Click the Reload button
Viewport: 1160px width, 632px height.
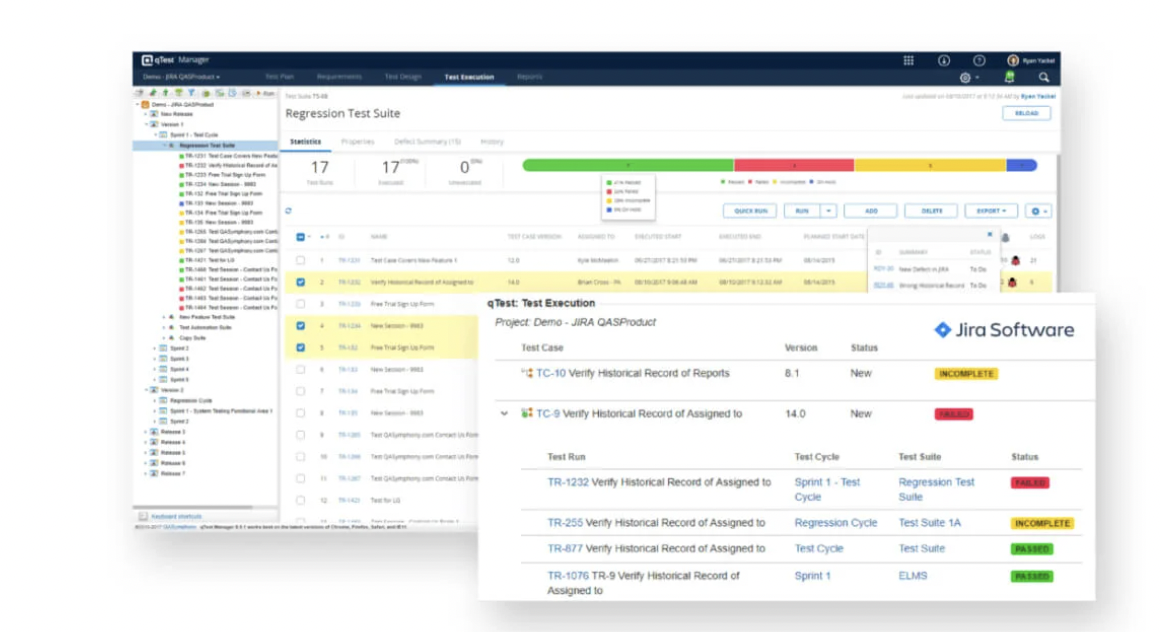(1026, 113)
